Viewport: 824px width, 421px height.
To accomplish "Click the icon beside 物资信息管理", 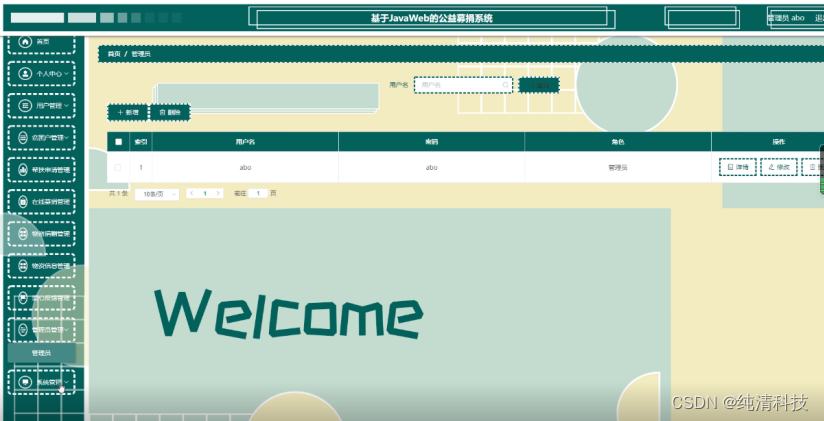I will [23, 265].
